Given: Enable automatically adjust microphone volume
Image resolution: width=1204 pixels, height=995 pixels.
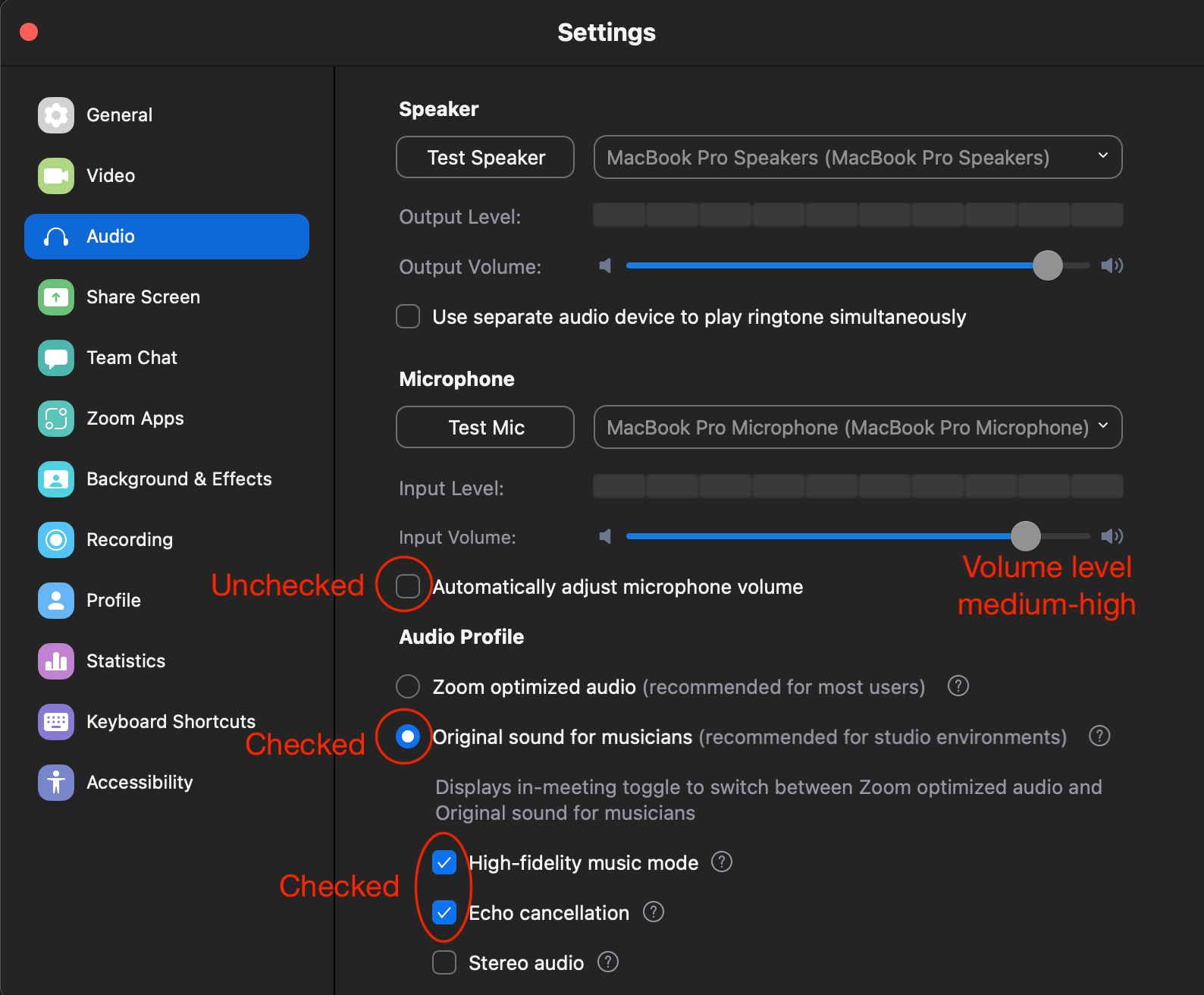Looking at the screenshot, I should [407, 585].
